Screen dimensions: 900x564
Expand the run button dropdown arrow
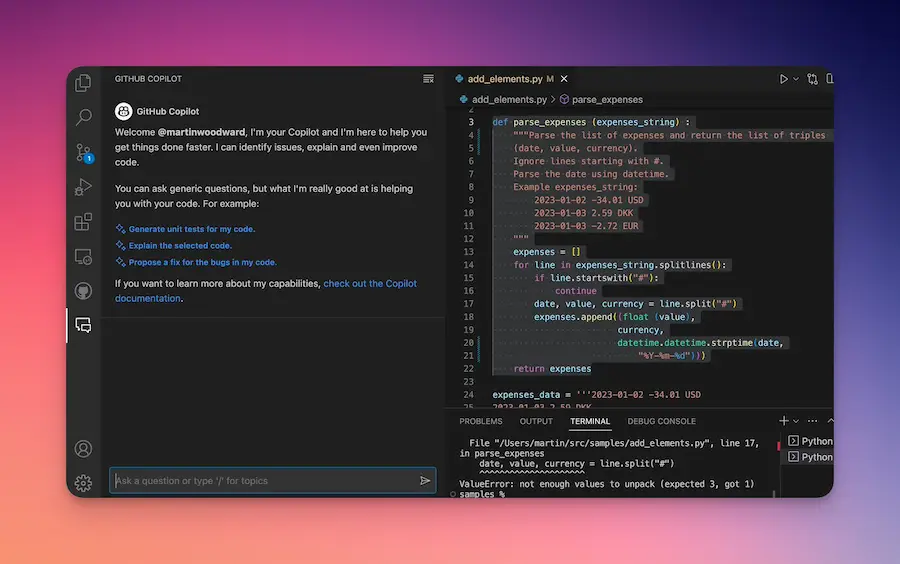coord(796,79)
